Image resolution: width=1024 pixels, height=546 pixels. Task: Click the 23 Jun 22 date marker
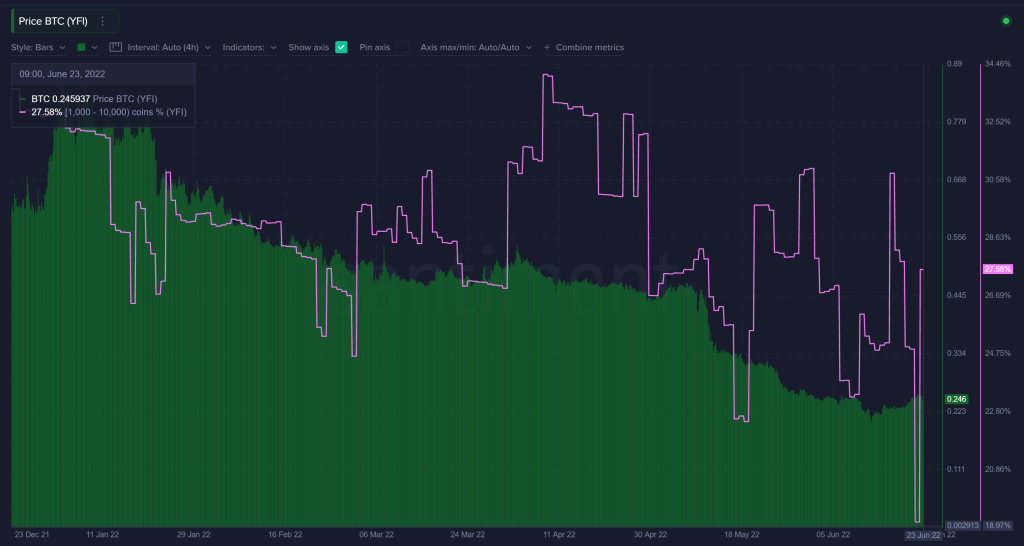click(x=923, y=536)
